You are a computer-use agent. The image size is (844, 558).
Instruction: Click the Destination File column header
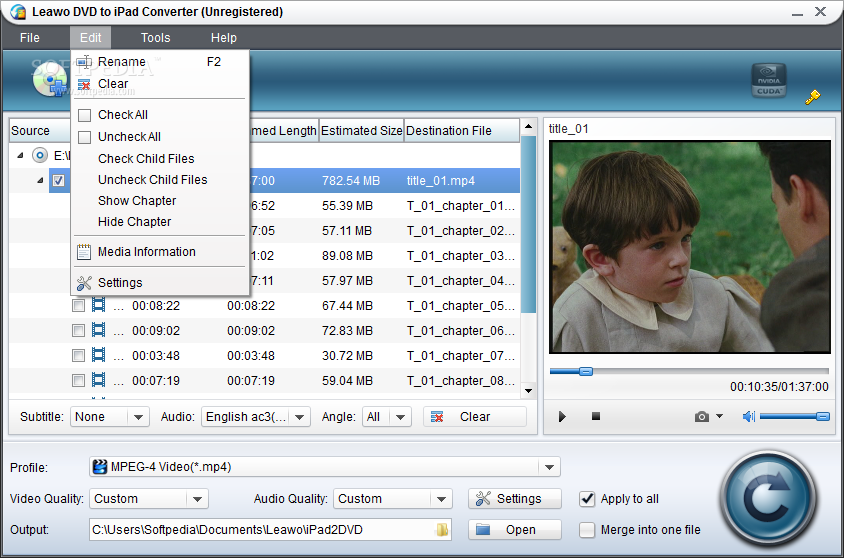click(461, 131)
